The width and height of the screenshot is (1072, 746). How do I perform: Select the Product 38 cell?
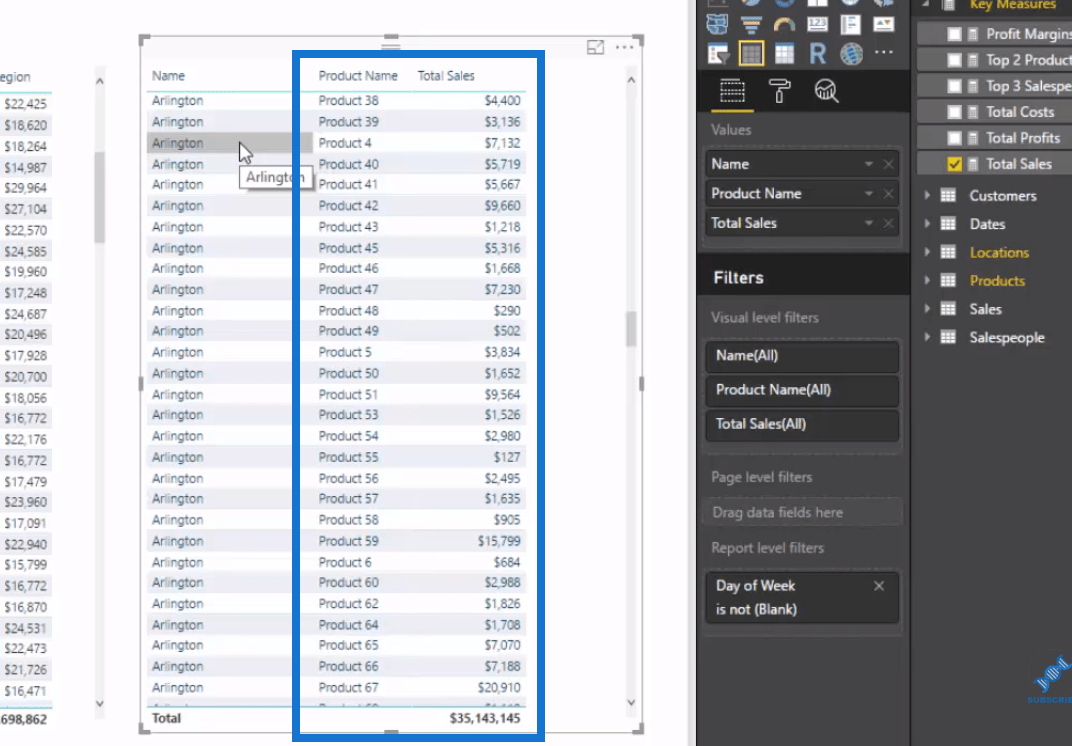[x=348, y=101]
